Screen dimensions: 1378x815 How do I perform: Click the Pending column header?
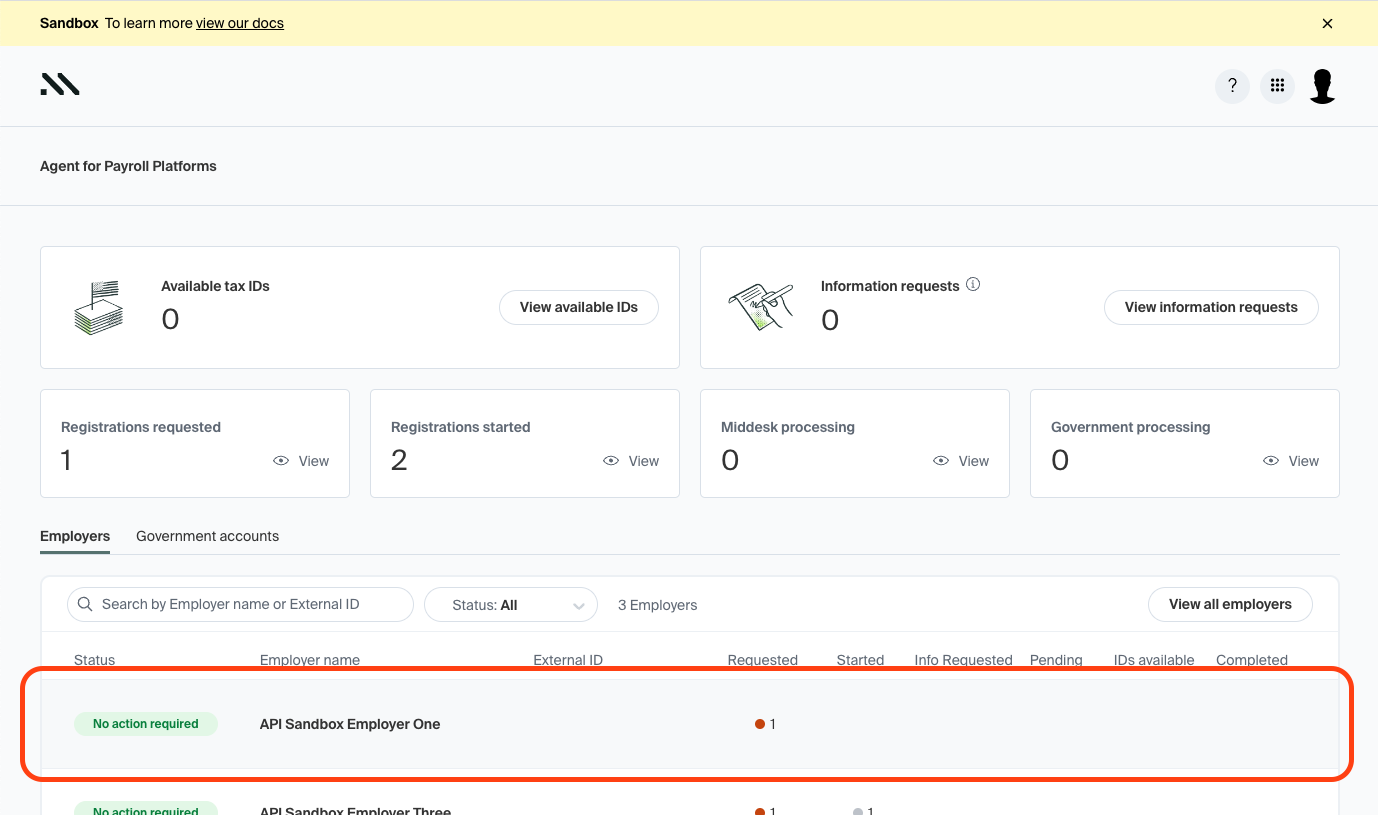tap(1056, 660)
